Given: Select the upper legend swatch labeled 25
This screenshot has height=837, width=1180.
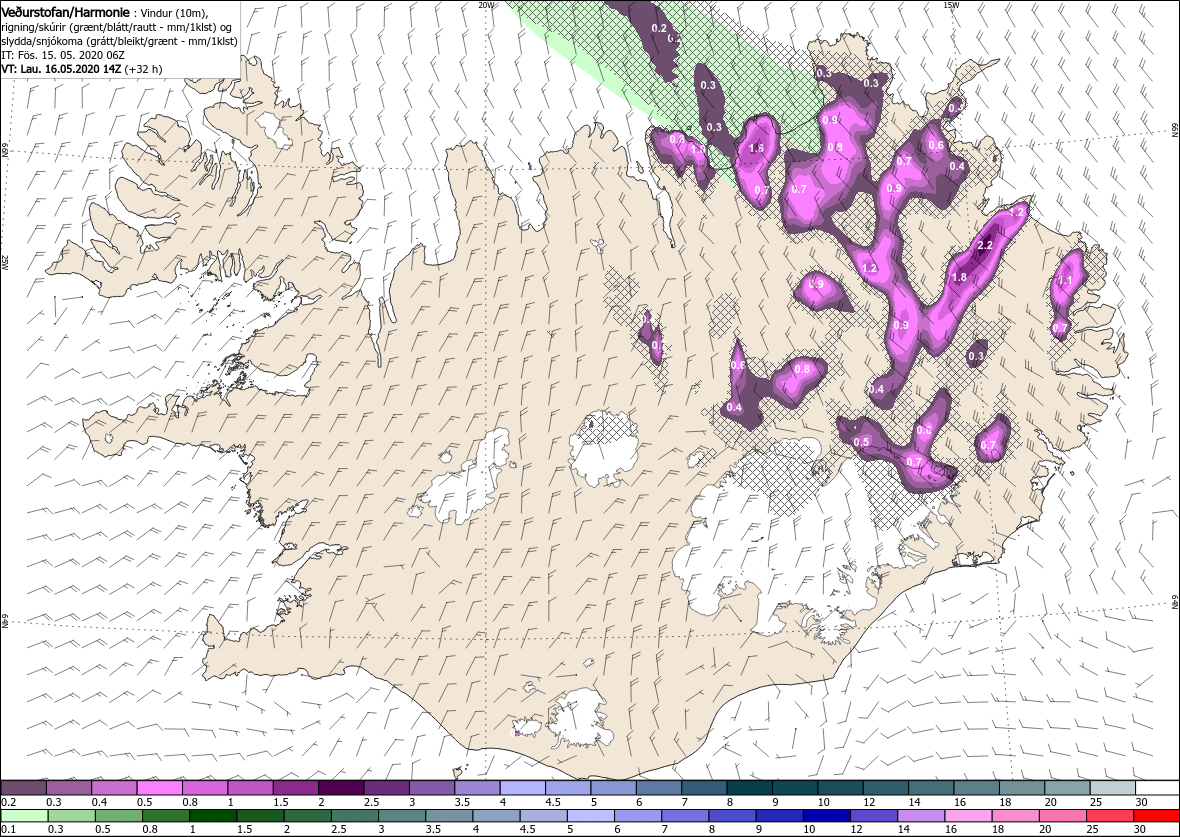Looking at the screenshot, I should (x=1112, y=788).
